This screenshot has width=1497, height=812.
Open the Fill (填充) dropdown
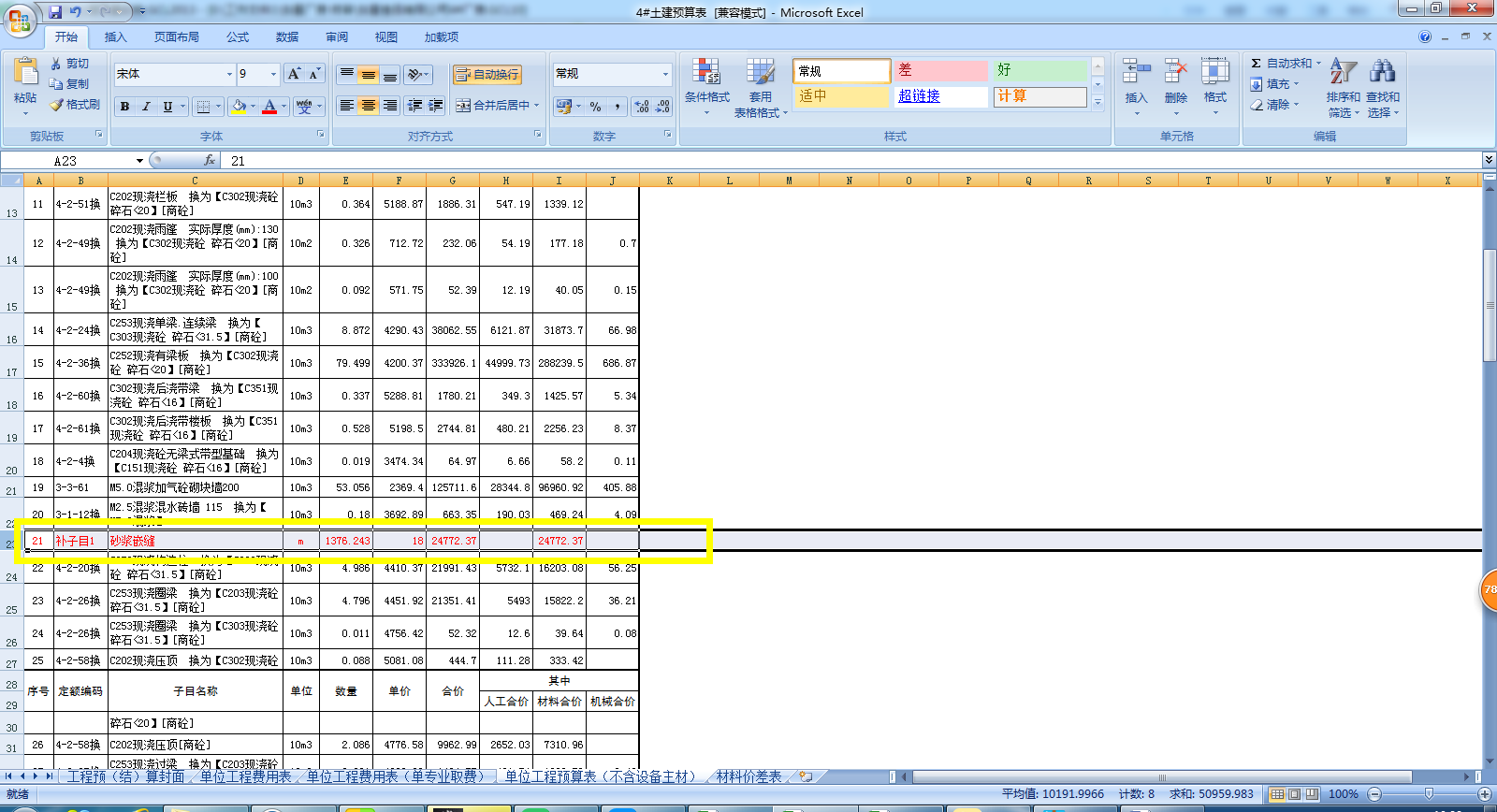coord(1276,84)
